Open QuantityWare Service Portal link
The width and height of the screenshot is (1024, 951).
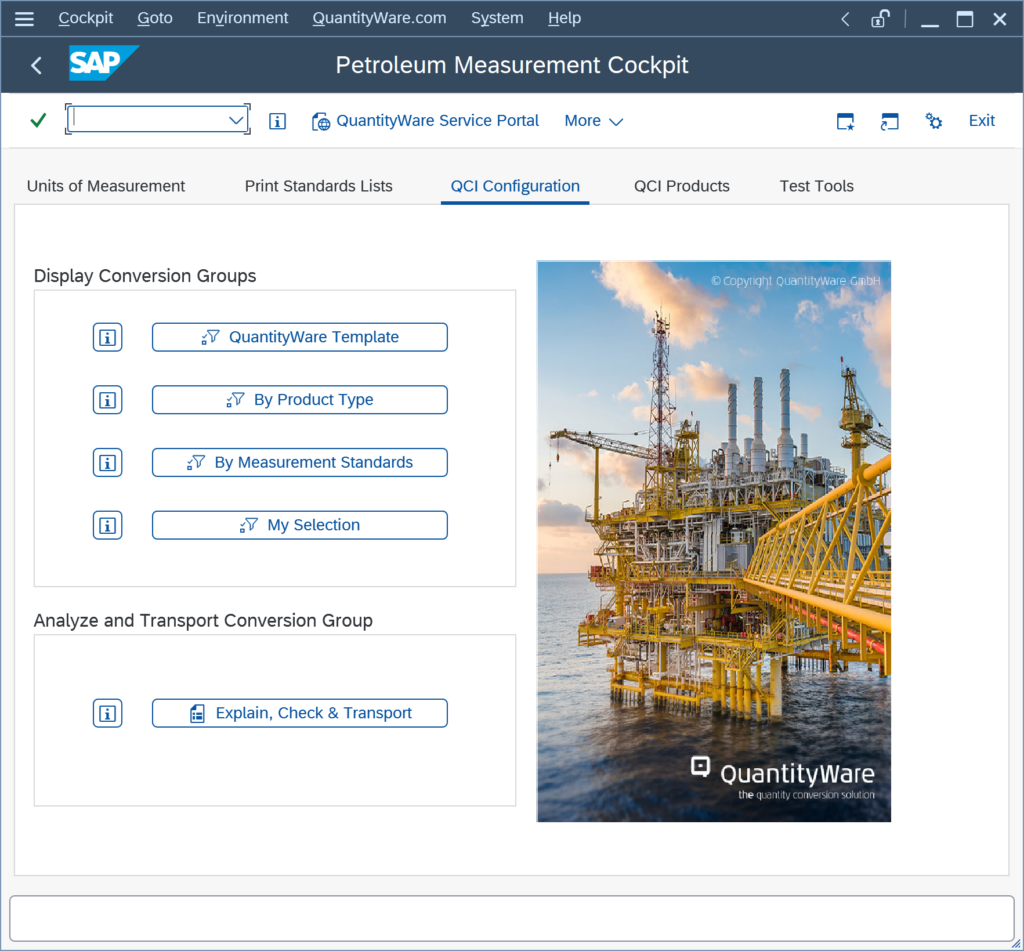coord(425,121)
